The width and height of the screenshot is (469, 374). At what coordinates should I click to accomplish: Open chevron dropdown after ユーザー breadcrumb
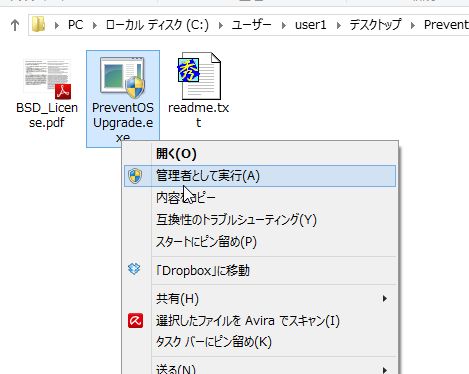(x=284, y=25)
